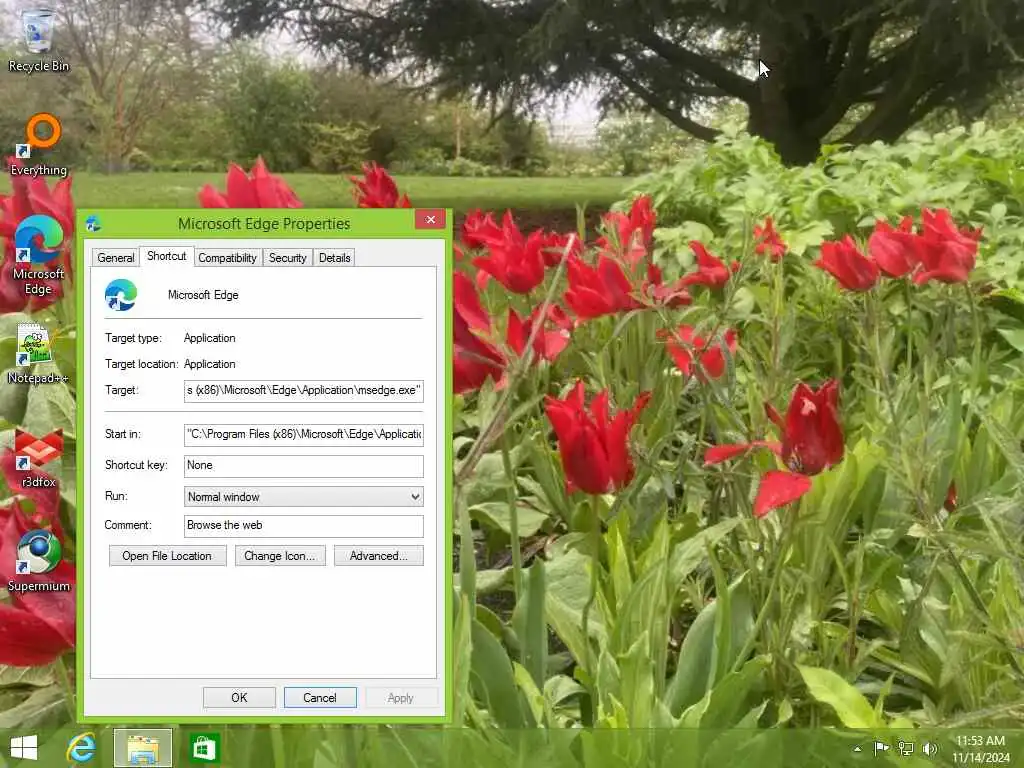Close the Microsoft Edge Properties dialog
1024x768 pixels.
(x=430, y=219)
